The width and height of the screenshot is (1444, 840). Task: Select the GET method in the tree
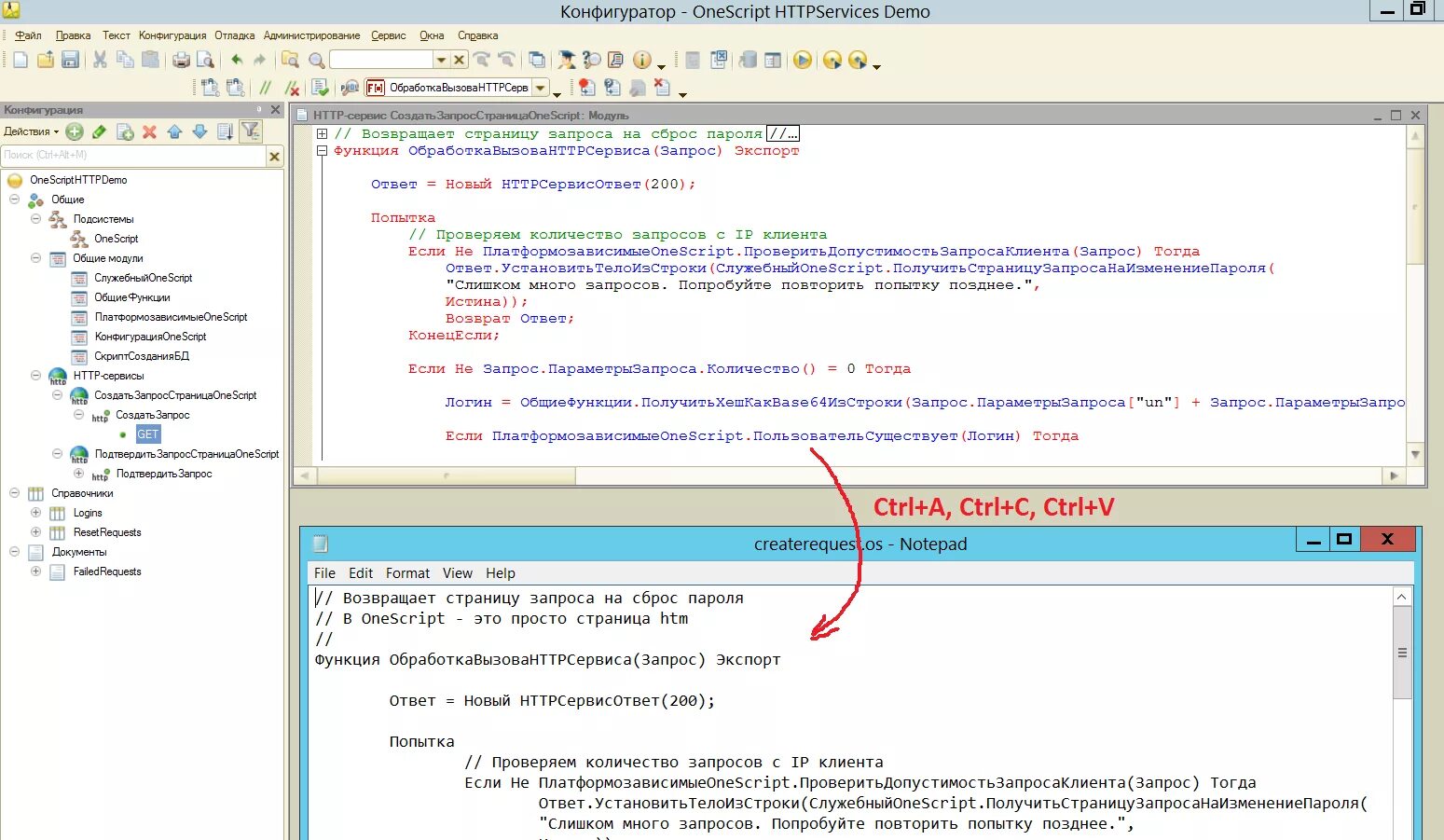click(x=147, y=434)
